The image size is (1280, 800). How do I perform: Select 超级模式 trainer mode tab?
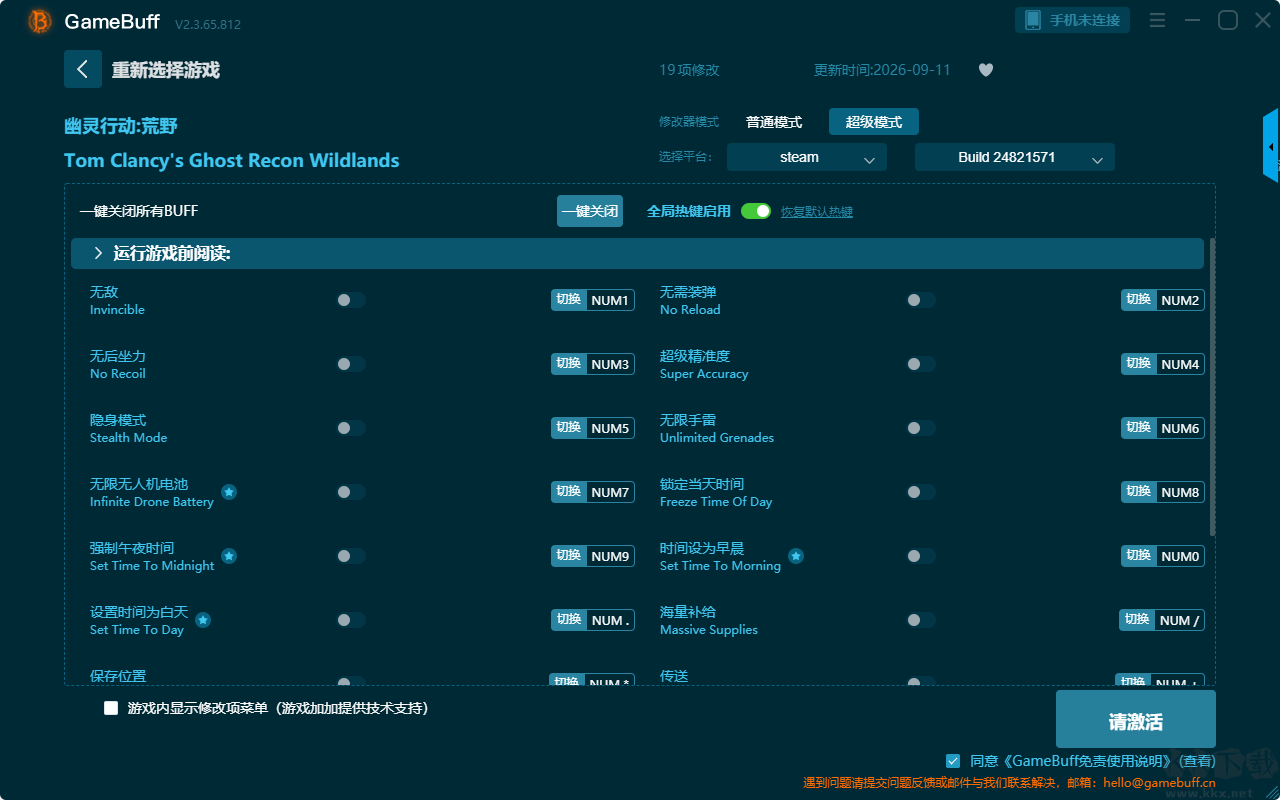click(874, 122)
